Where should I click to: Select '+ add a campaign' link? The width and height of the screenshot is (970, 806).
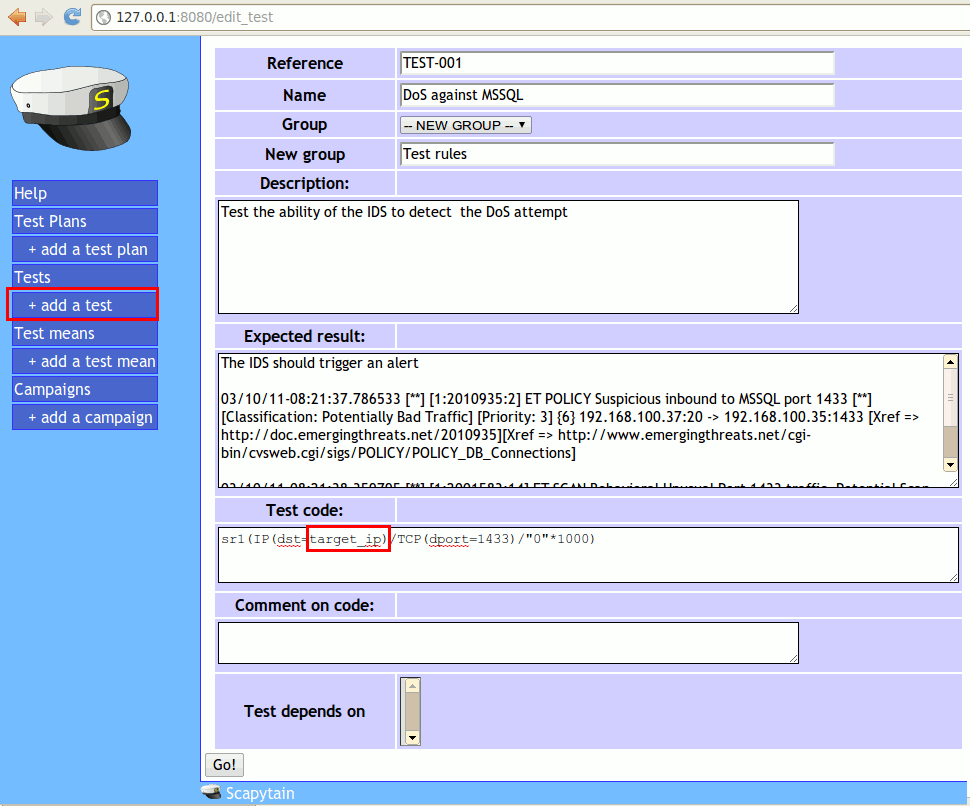pos(90,417)
